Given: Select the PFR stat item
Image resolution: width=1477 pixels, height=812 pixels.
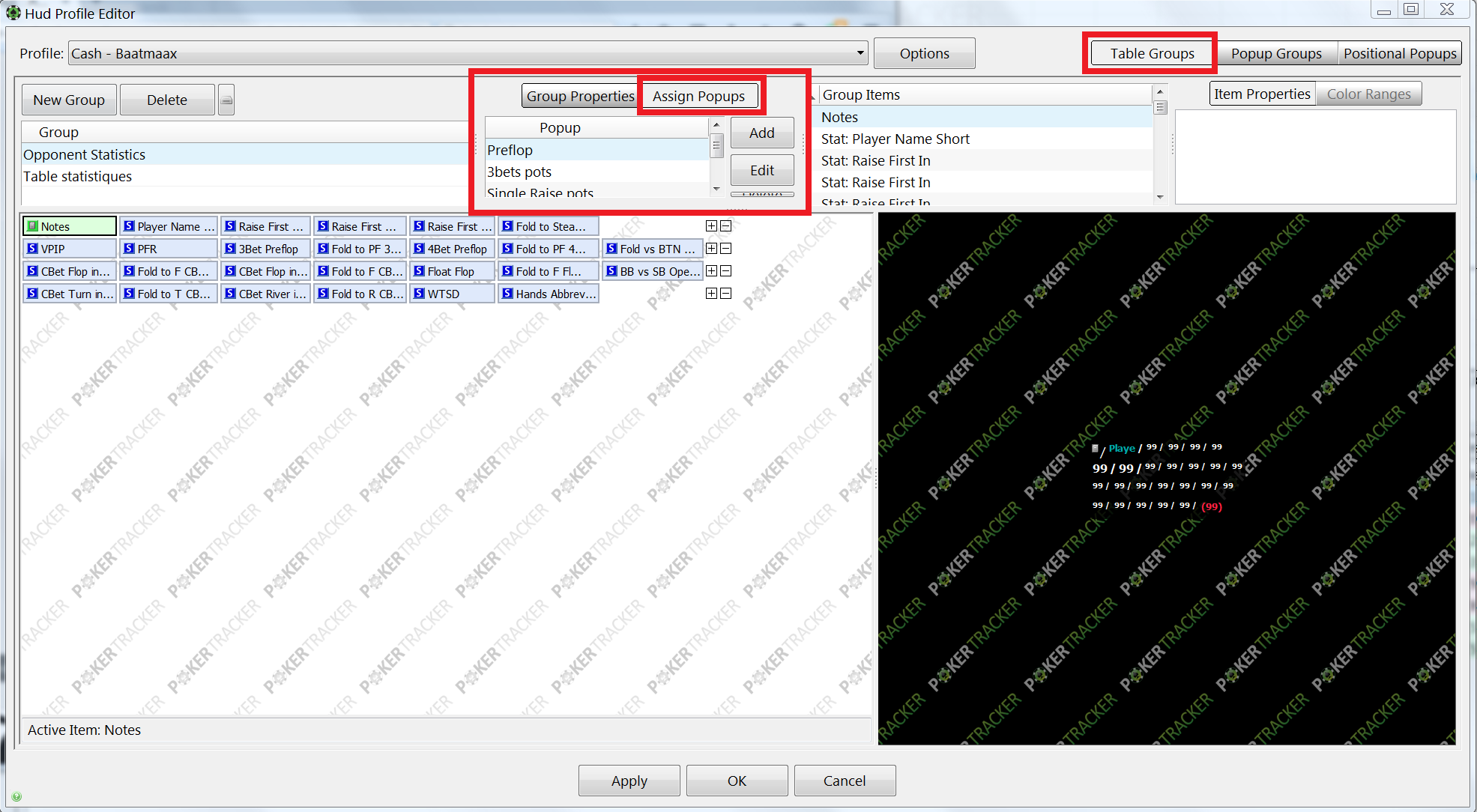Looking at the screenshot, I should pyautogui.click(x=169, y=249).
